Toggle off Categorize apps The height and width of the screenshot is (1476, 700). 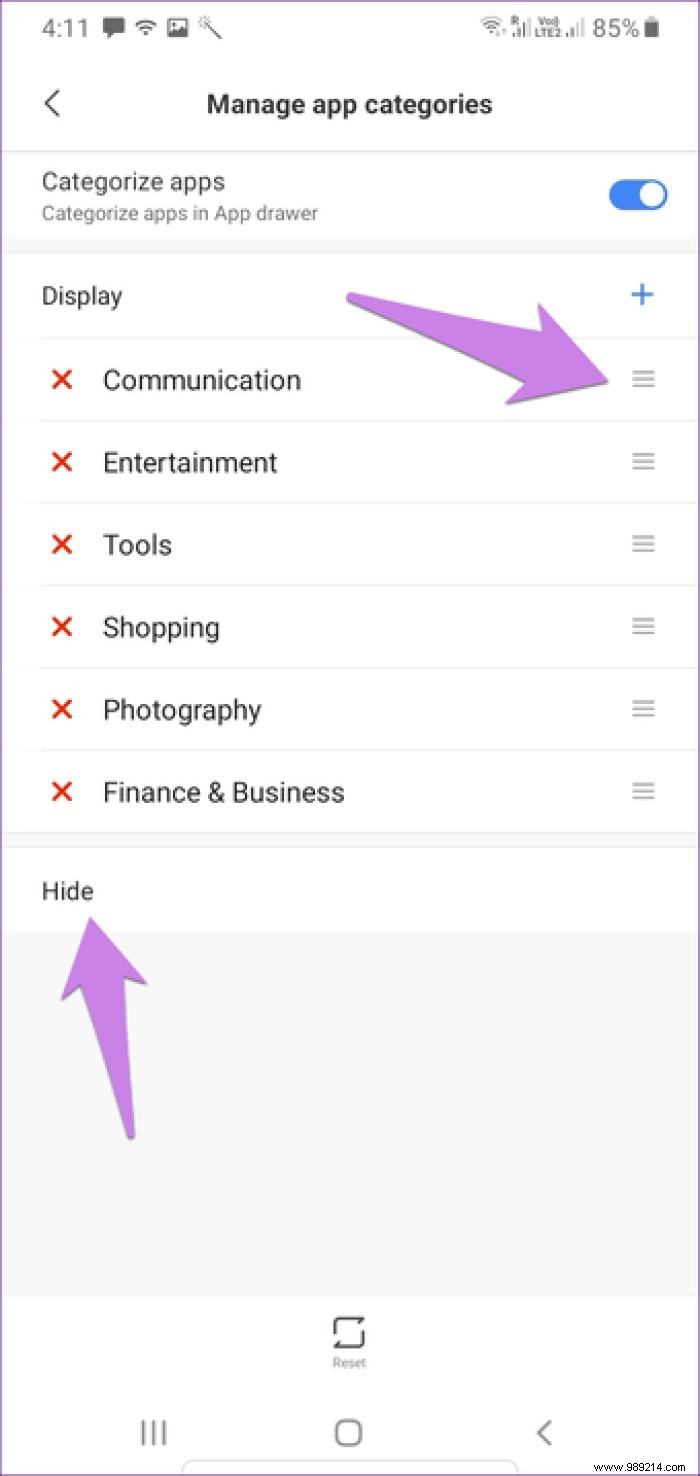pyautogui.click(x=637, y=195)
